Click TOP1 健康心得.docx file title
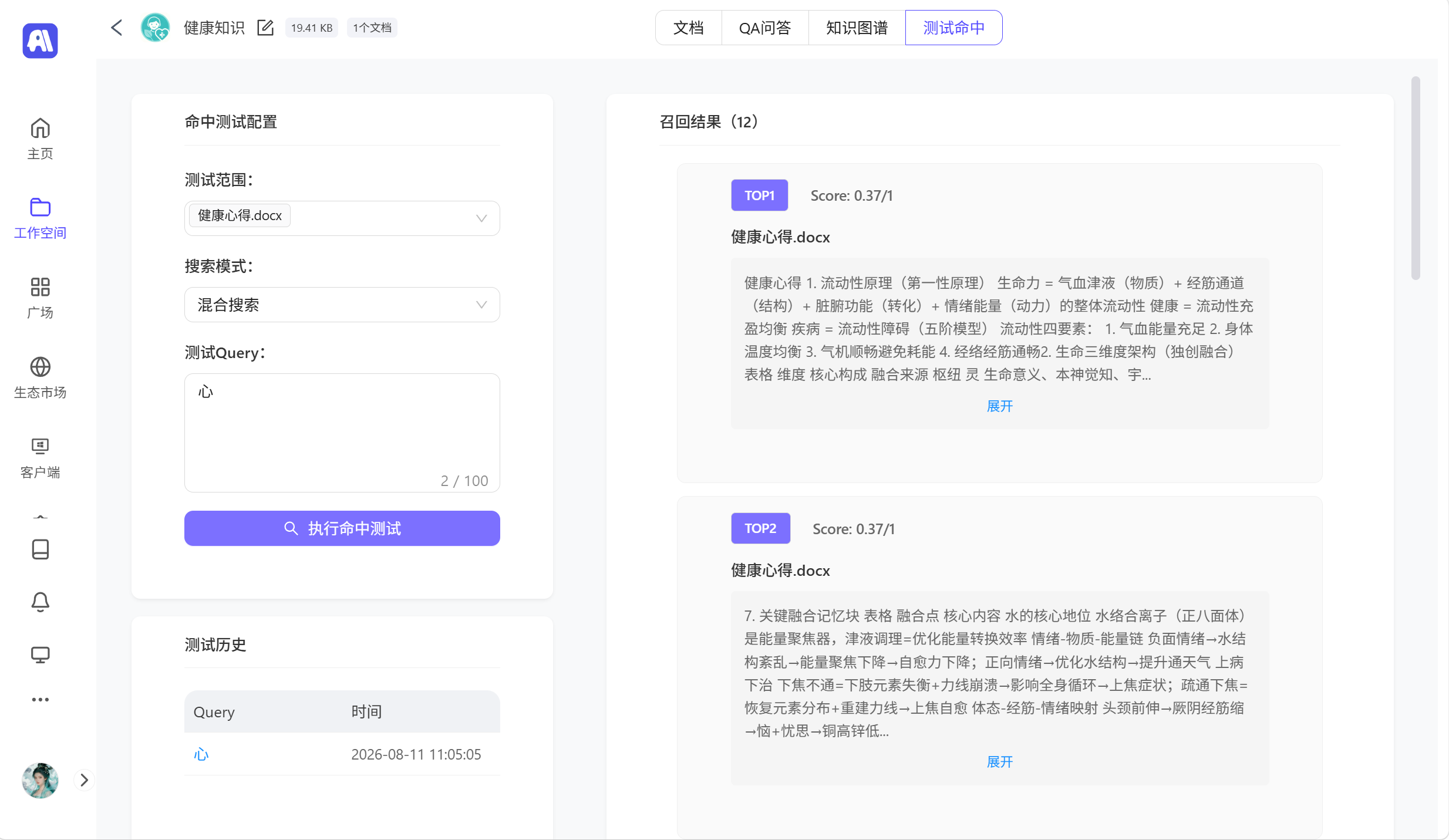This screenshot has width=1449, height=840. (780, 237)
